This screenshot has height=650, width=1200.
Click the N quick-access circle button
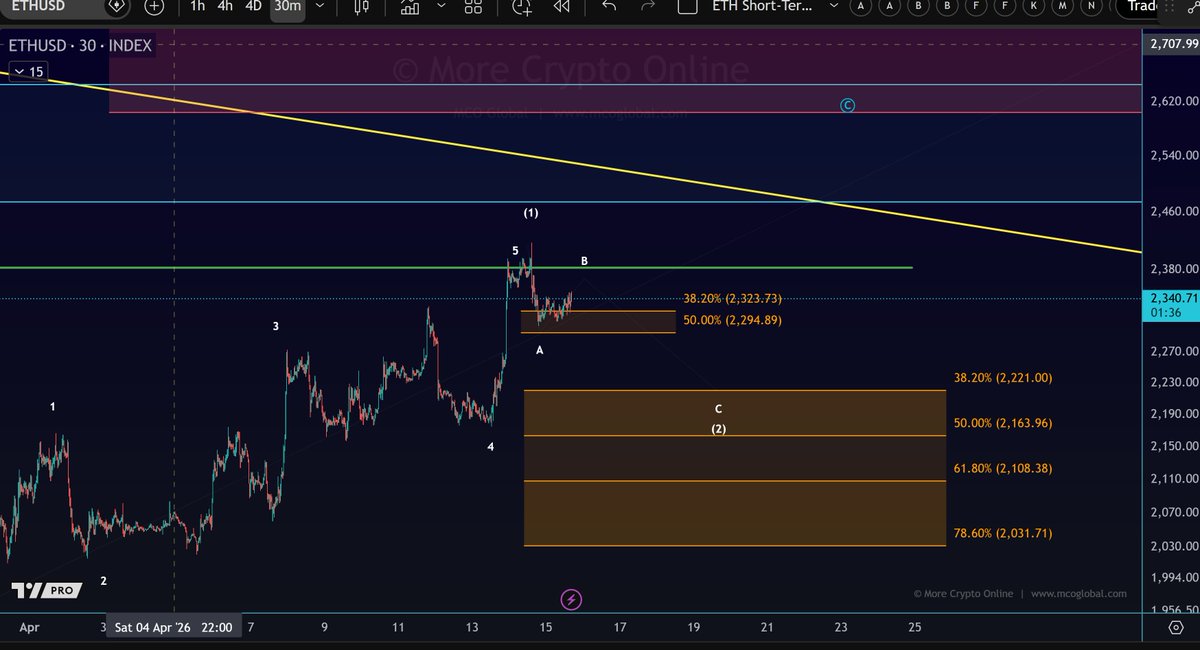pyautogui.click(x=1093, y=6)
